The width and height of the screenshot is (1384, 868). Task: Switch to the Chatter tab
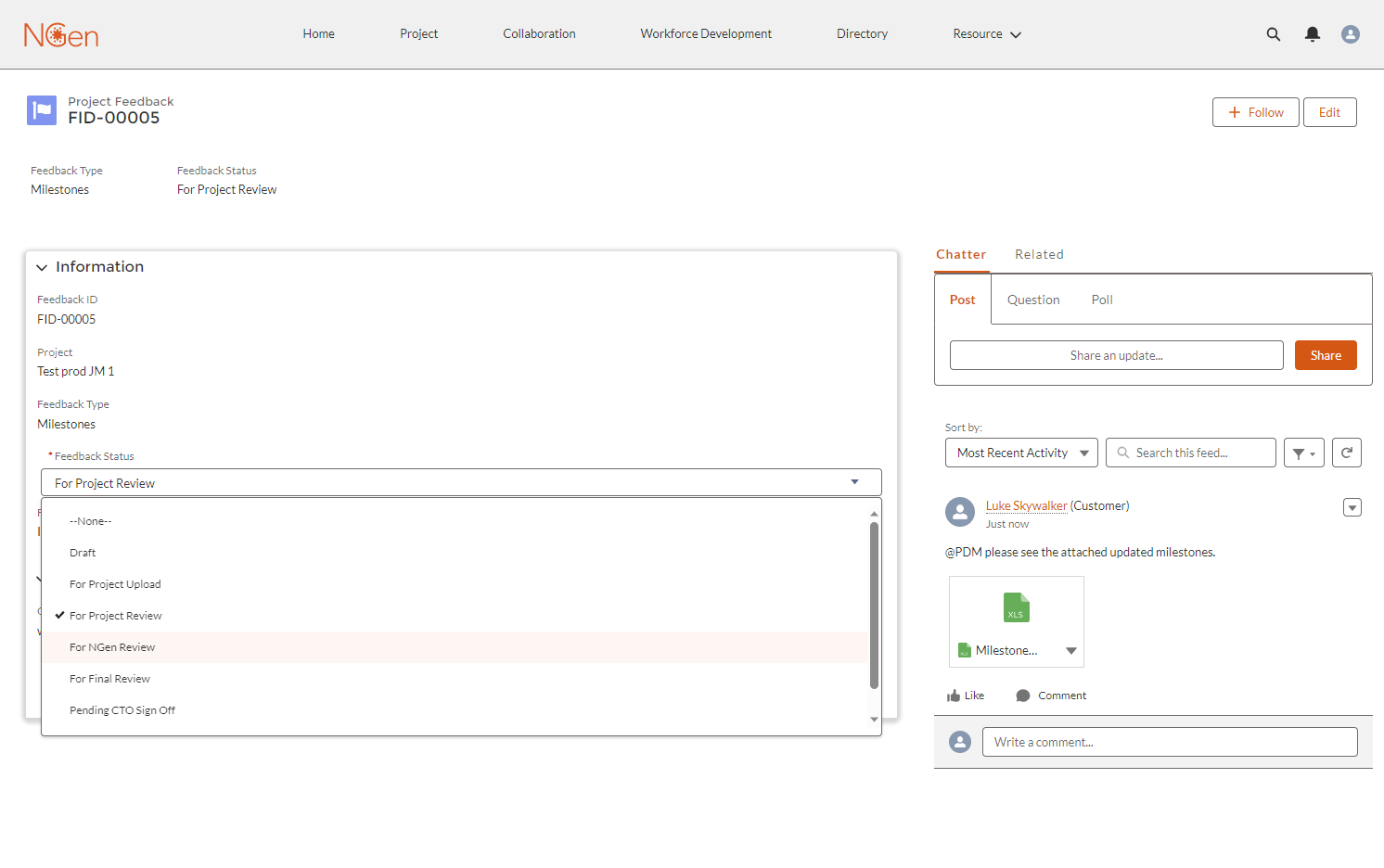click(x=961, y=254)
